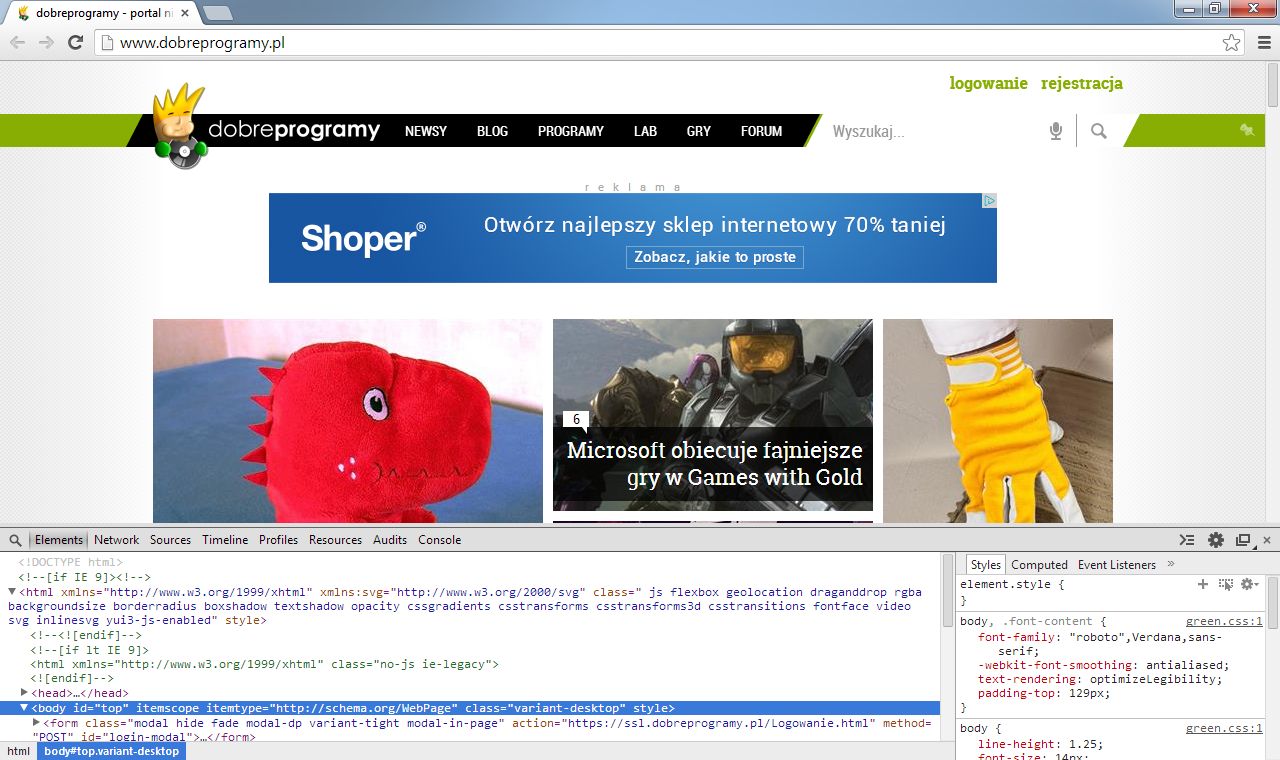The image size is (1280, 760).
Task: Reload the page with the refresh icon
Action: click(75, 42)
